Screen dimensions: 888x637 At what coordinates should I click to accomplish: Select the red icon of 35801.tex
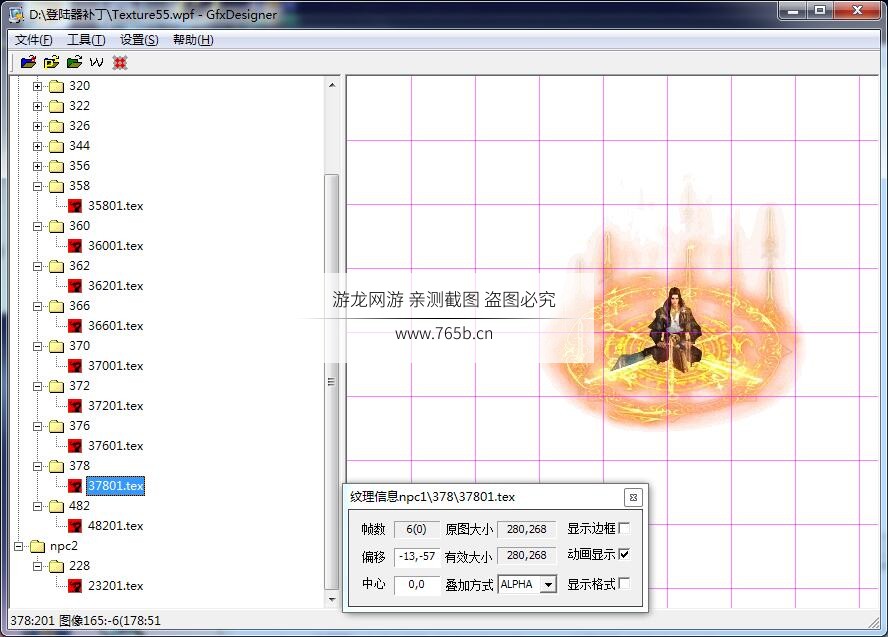point(75,206)
